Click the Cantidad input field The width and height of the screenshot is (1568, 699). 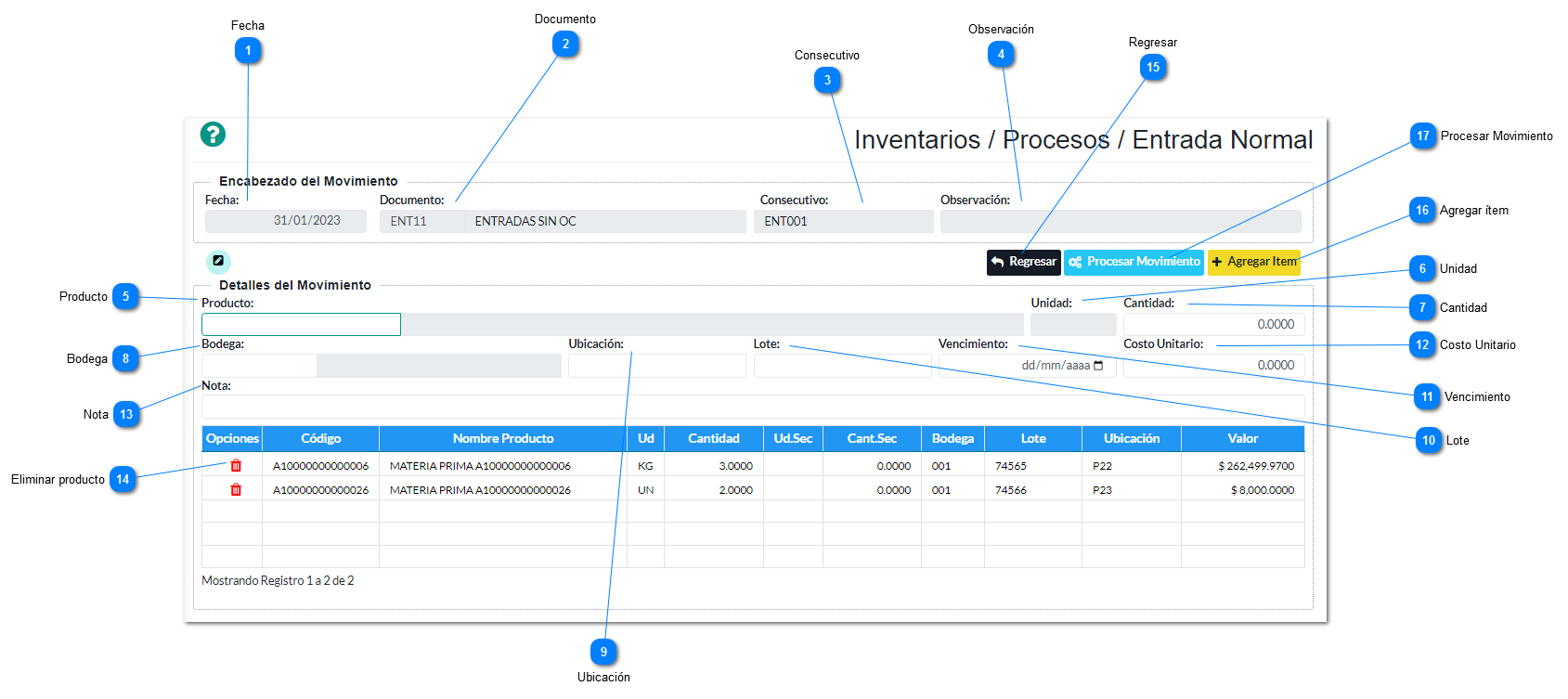click(x=1214, y=324)
